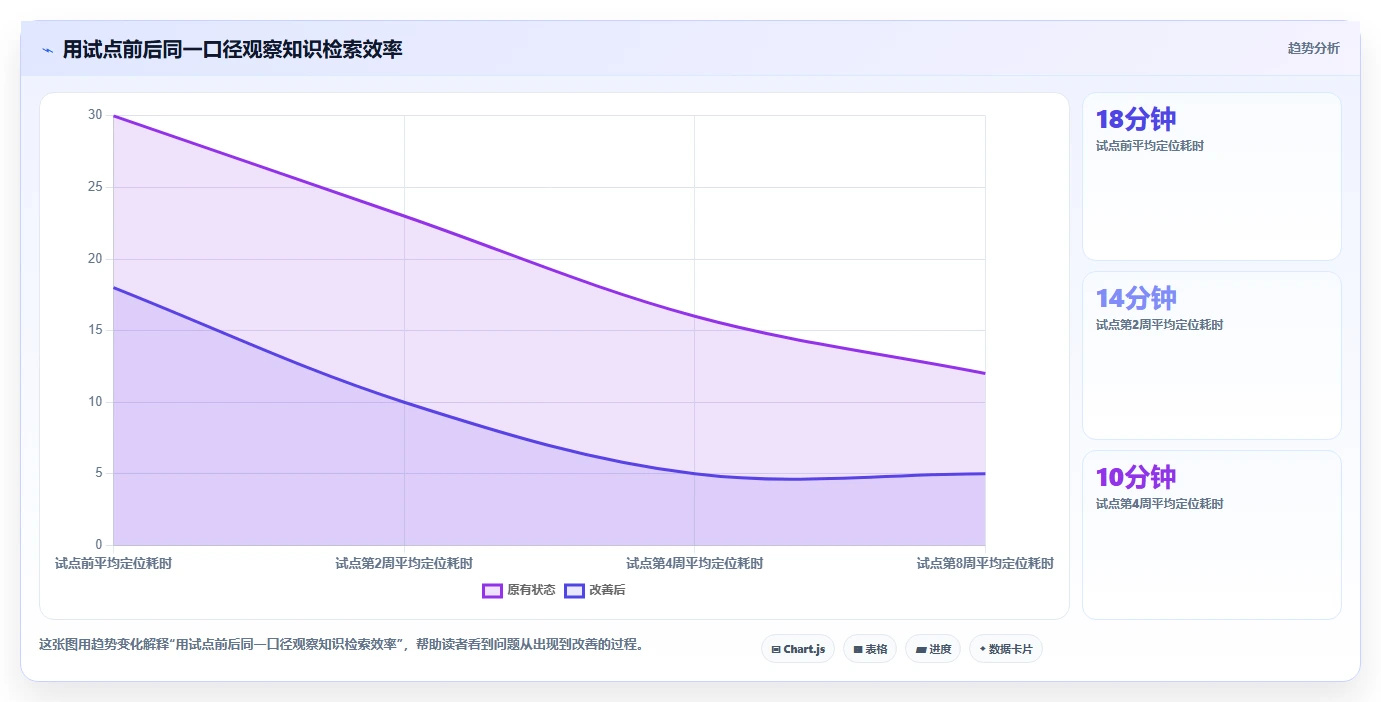This screenshot has width=1381, height=702.
Task: Toggle the 原有状态 legend item
Action: 519,590
